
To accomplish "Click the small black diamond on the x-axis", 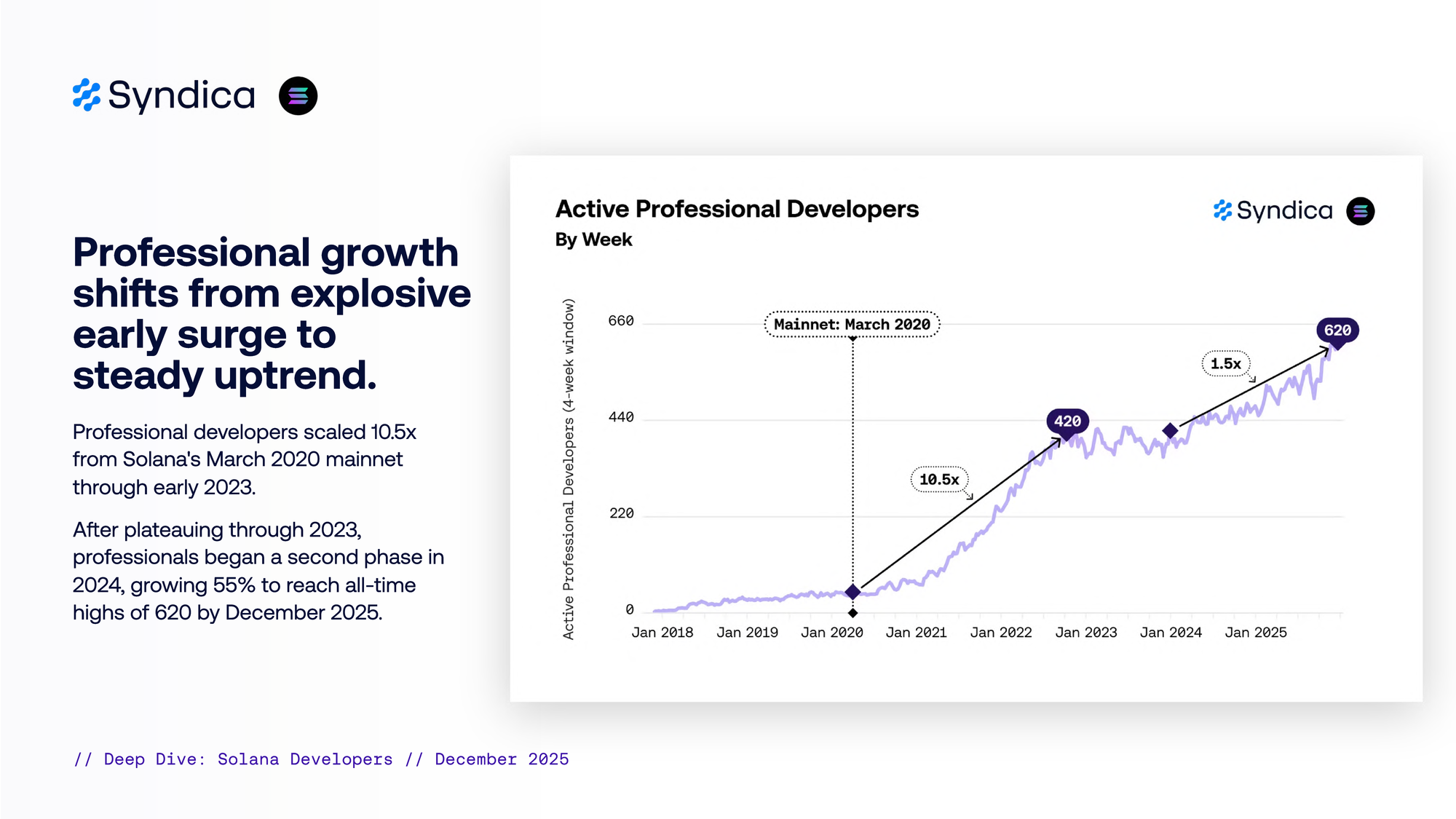I will pos(852,613).
